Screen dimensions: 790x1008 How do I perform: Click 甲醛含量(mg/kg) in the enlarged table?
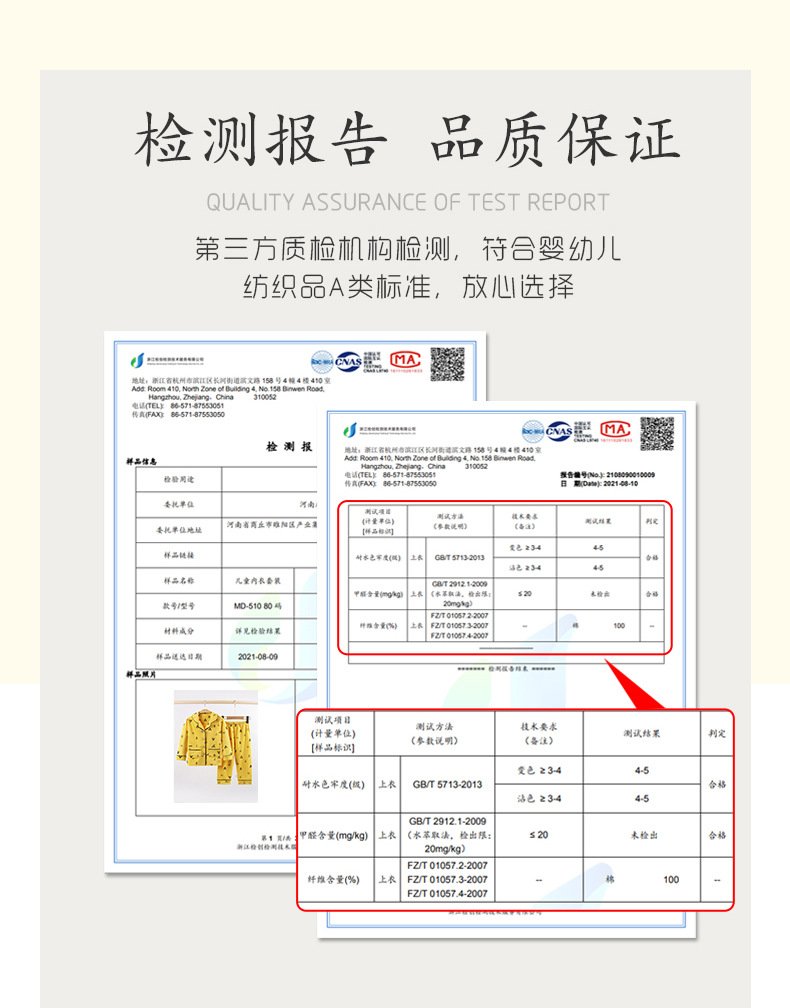pyautogui.click(x=334, y=835)
